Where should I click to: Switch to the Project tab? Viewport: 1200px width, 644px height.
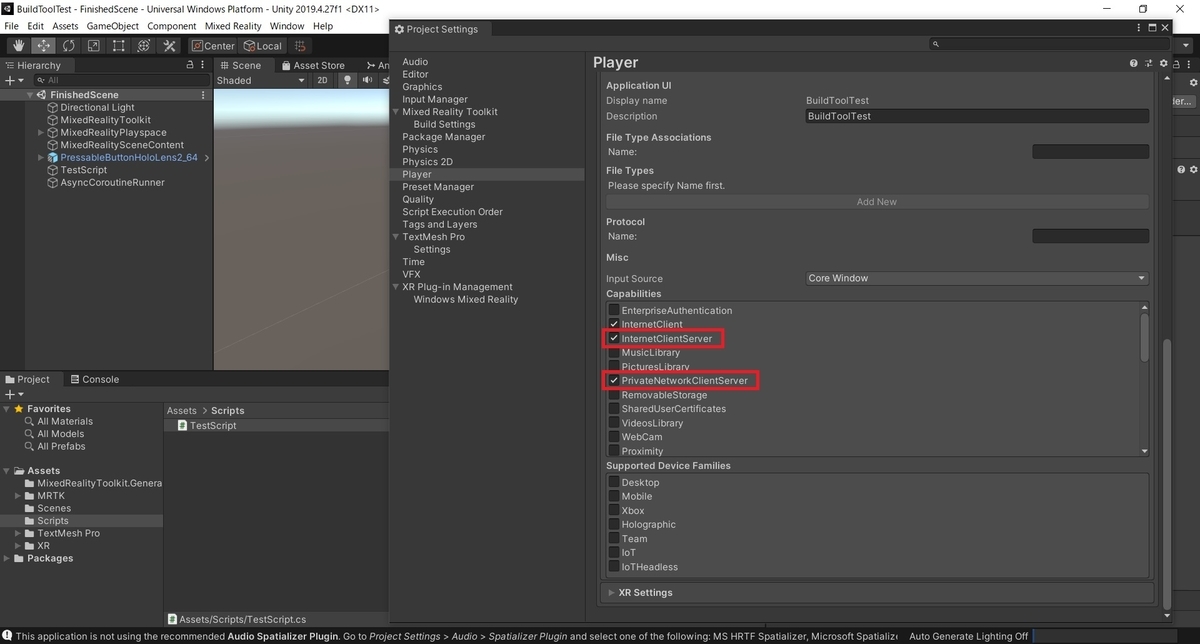click(x=27, y=379)
